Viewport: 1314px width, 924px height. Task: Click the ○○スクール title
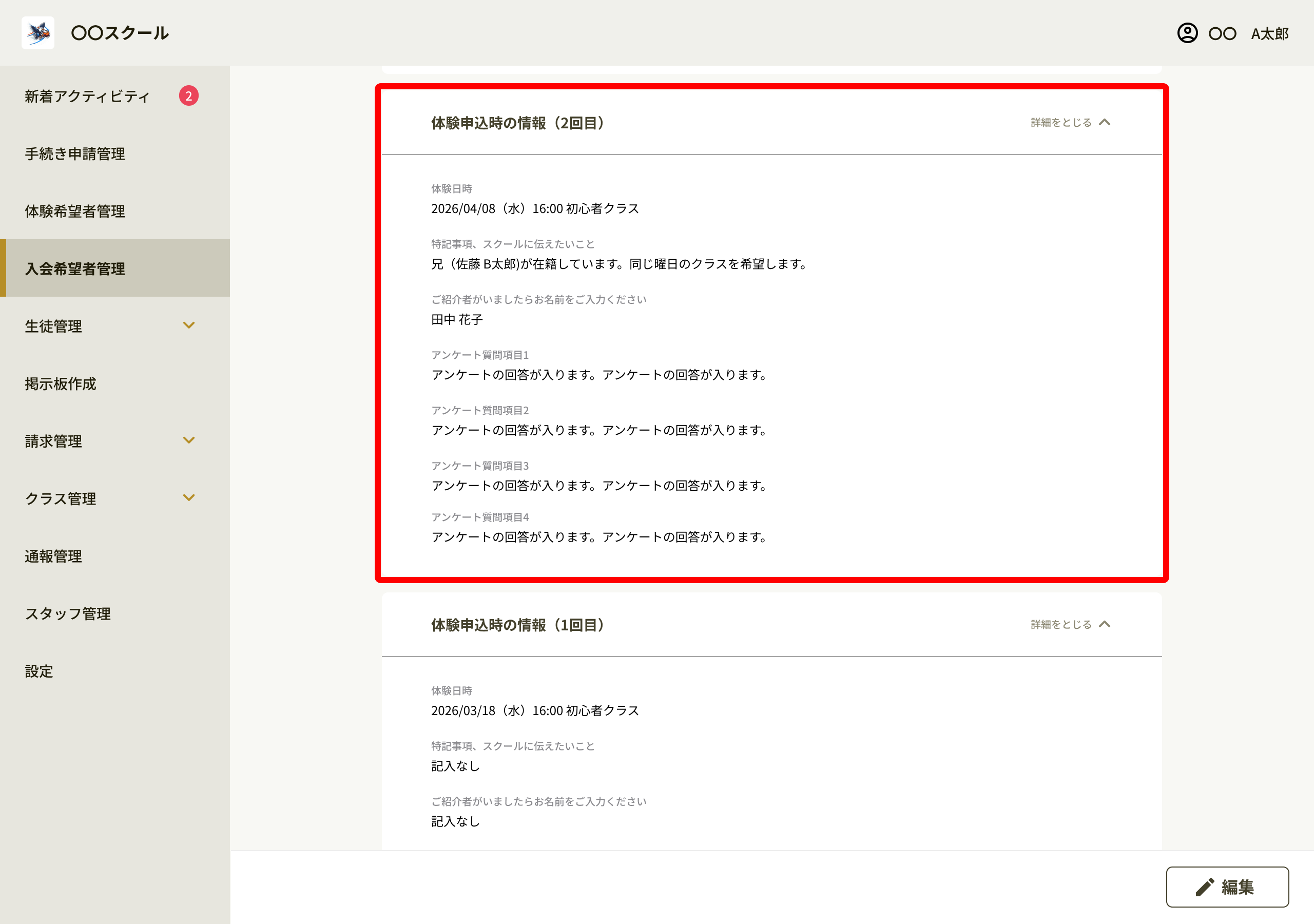(x=120, y=33)
